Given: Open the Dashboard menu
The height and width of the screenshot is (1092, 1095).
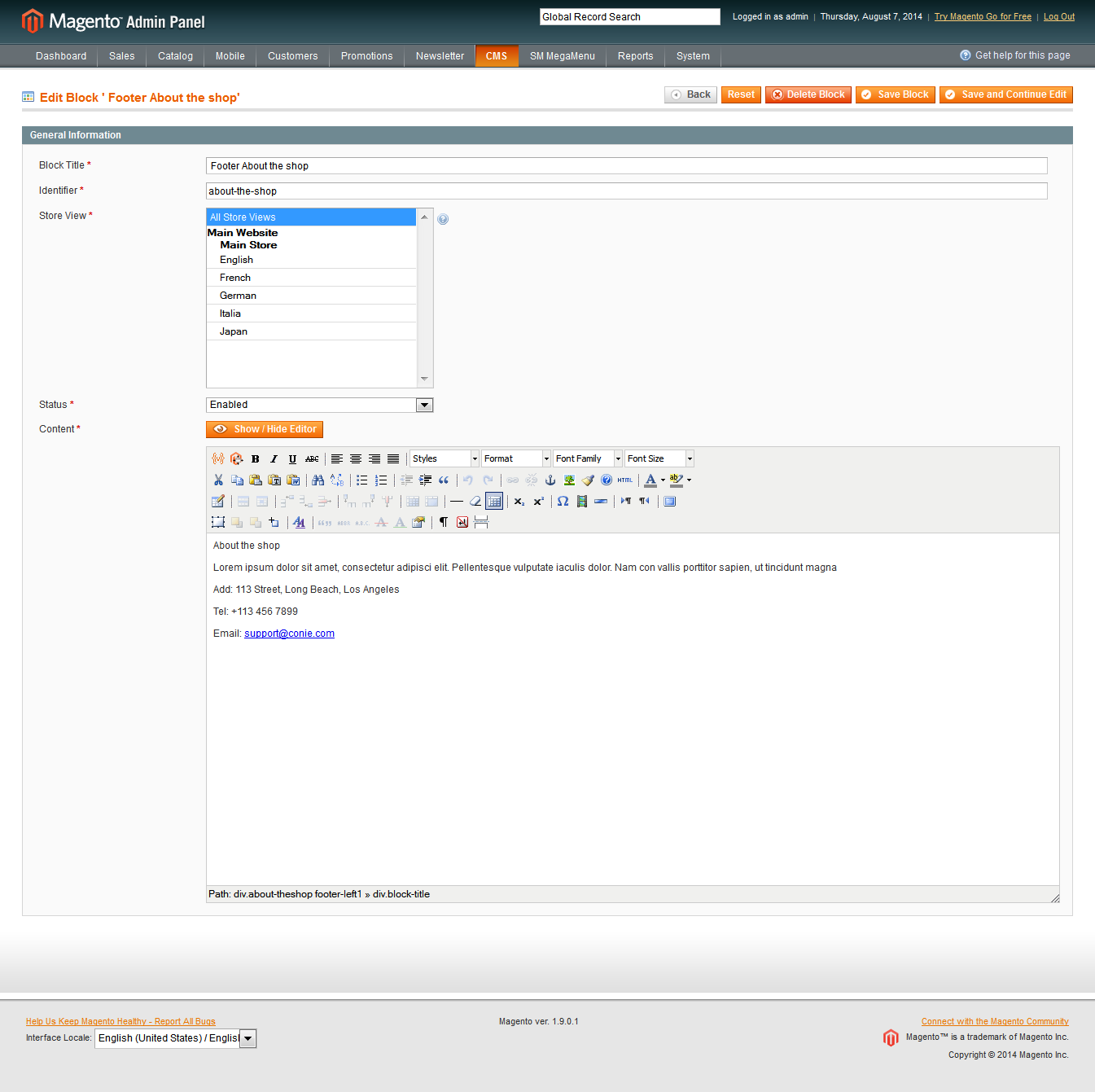Looking at the screenshot, I should (x=61, y=56).
